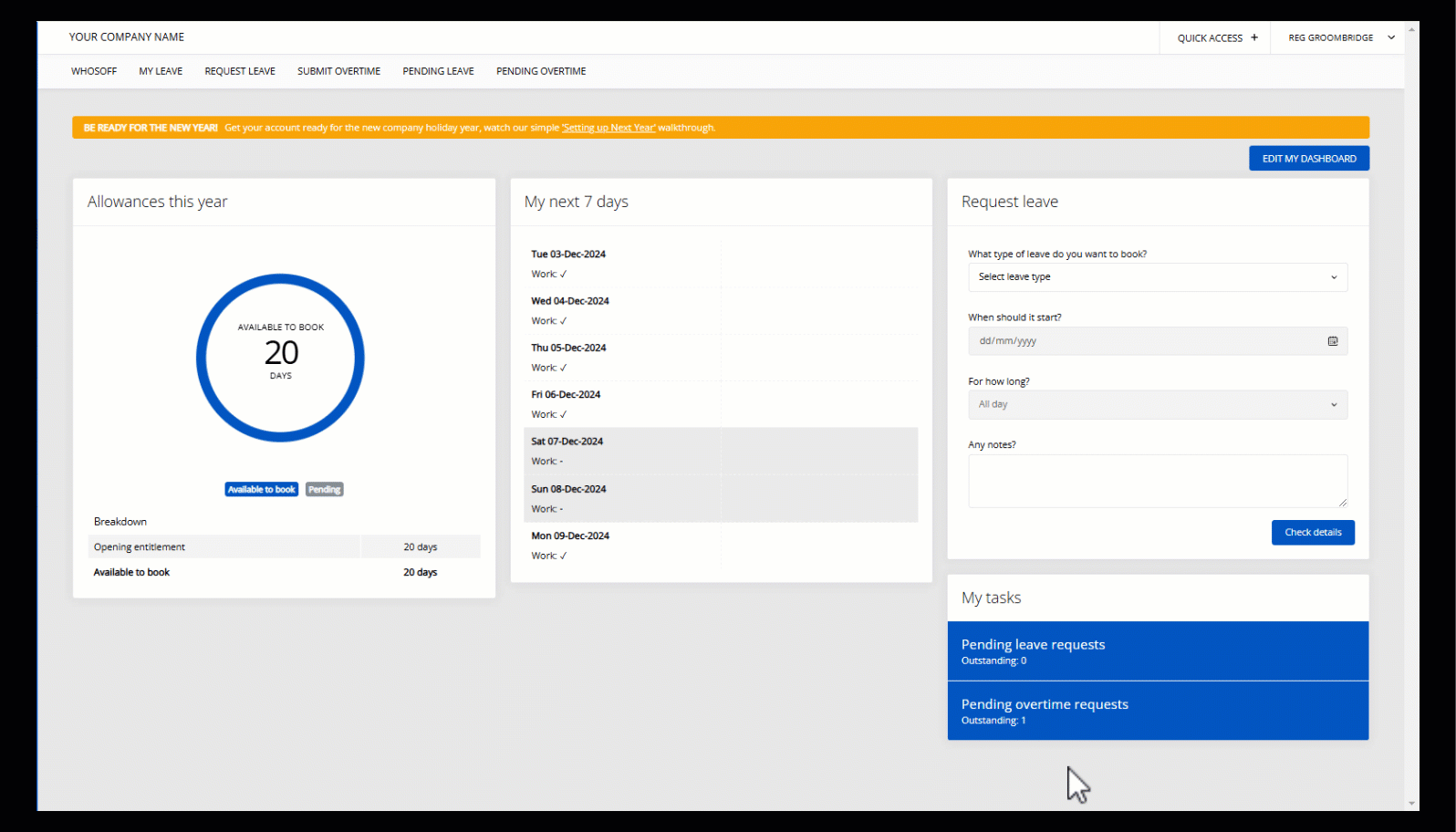Toggle the Available to book legend tag
1456x832 pixels.
[262, 490]
